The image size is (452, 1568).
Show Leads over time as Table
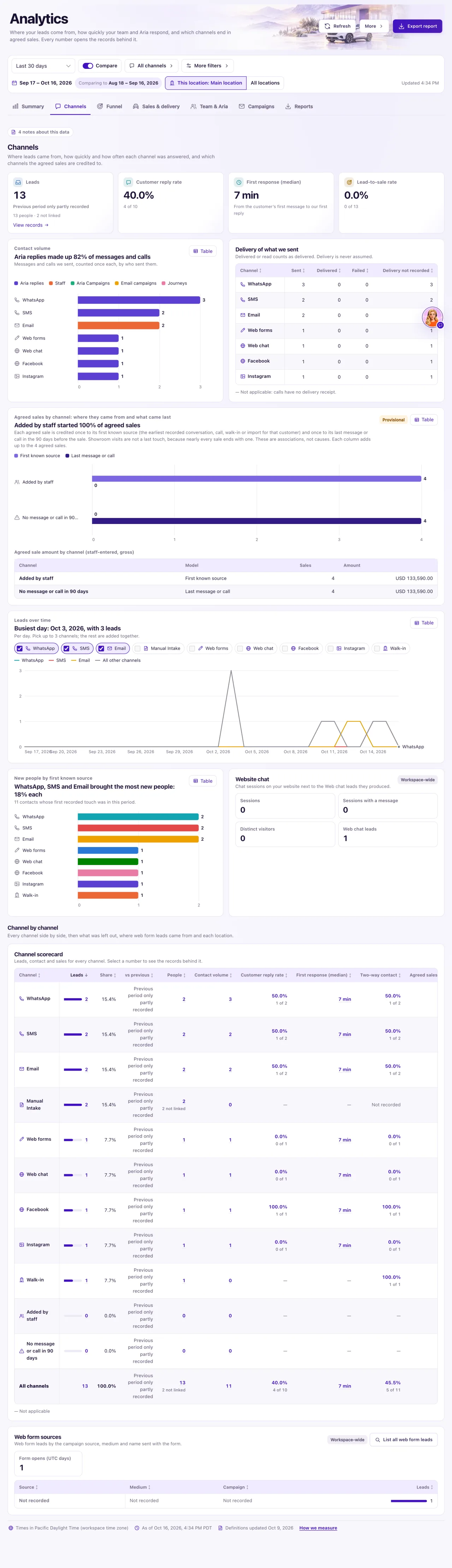424,623
